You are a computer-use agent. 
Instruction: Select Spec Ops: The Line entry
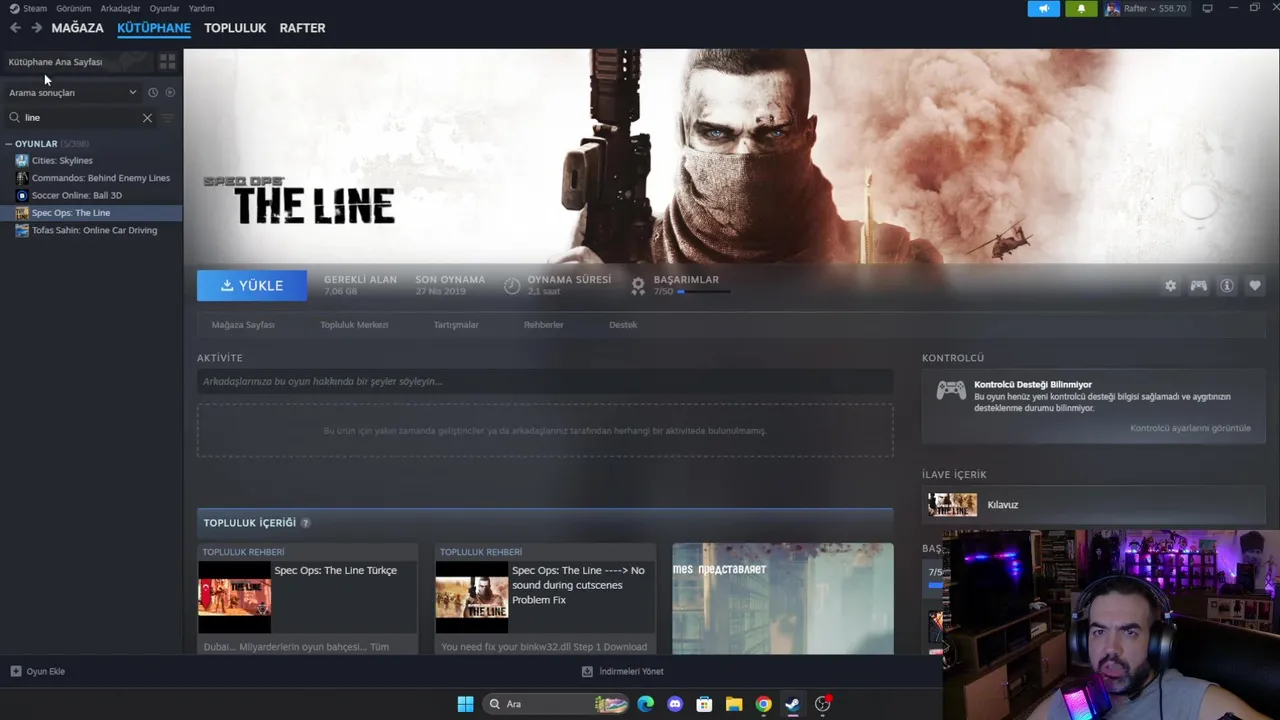pos(91,213)
